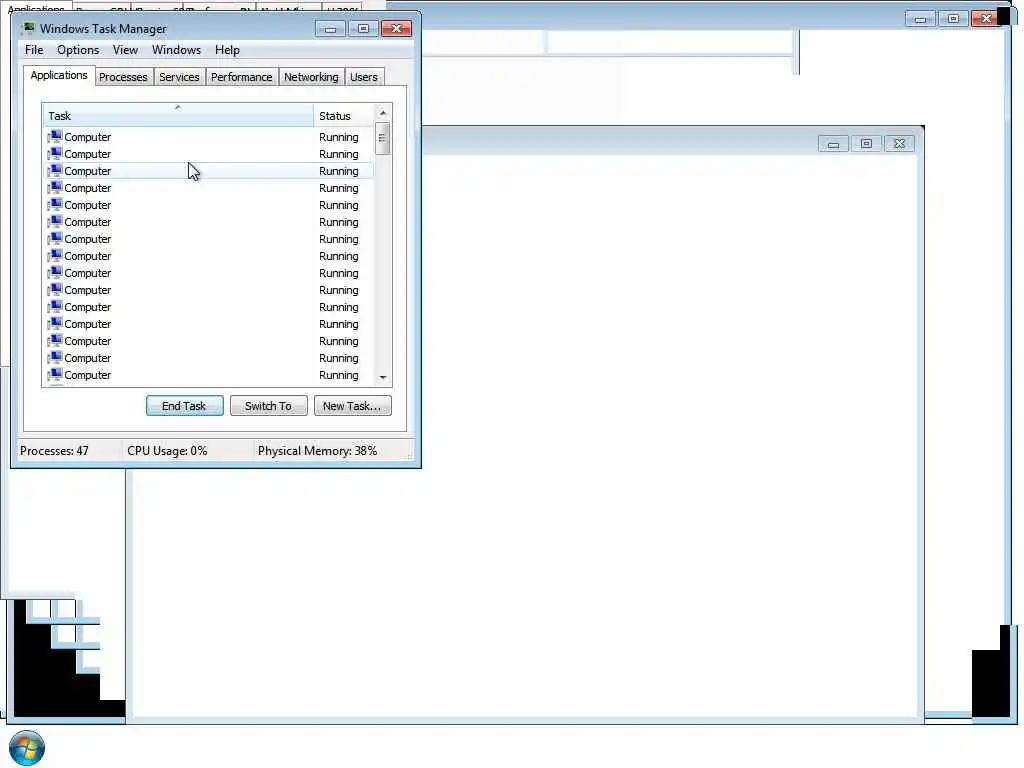The height and width of the screenshot is (768, 1024).
Task: Select the Applications tab
Action: [x=59, y=75]
